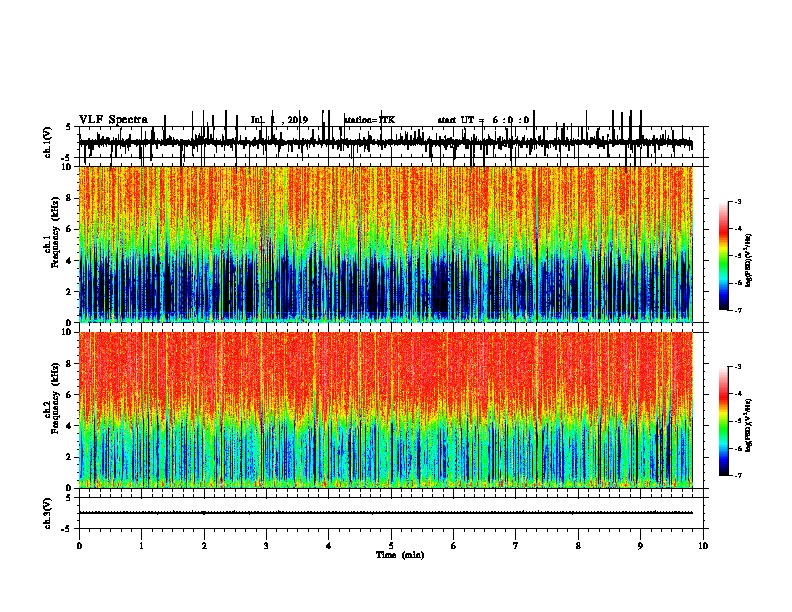
Task: Click the ch.2 spectrogram "10" kHz tick label
Action: (x=67, y=332)
